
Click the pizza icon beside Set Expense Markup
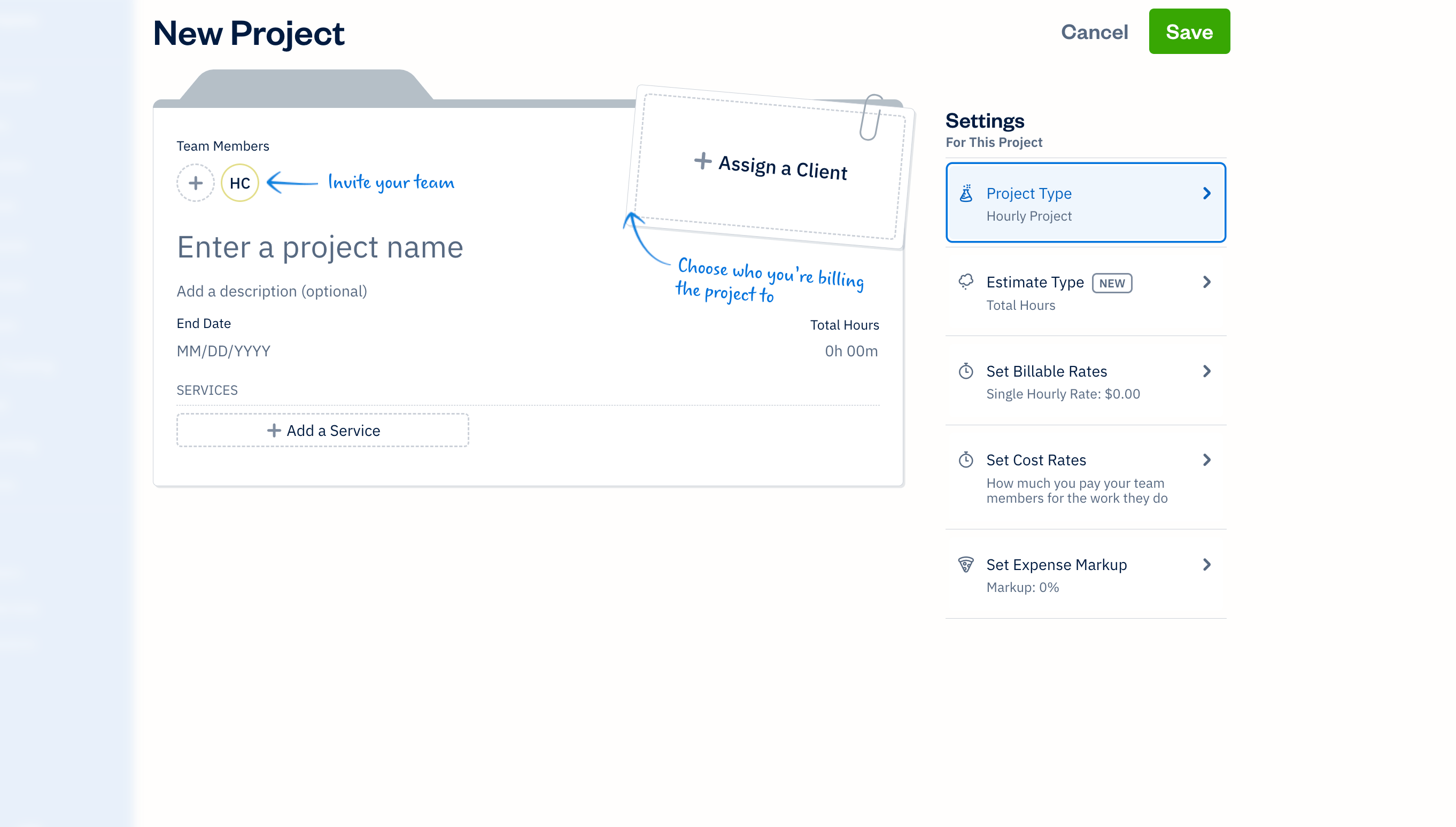pyautogui.click(x=966, y=564)
